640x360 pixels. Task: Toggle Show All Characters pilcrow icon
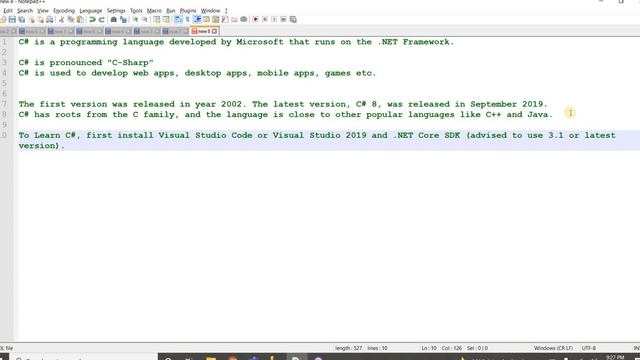tap(187, 20)
